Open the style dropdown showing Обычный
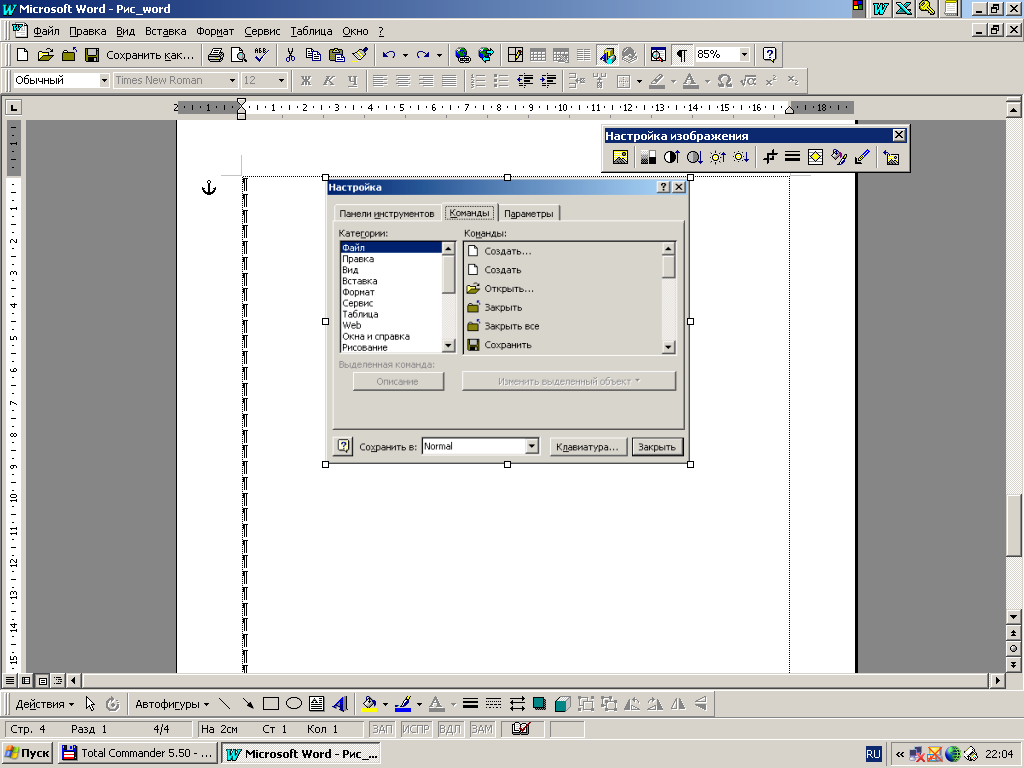The image size is (1024, 768). tap(104, 80)
